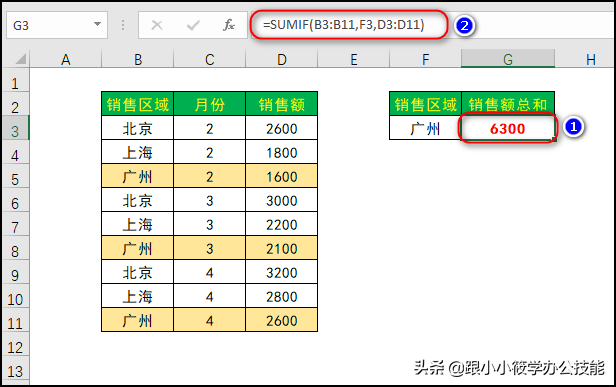Select column D header
616x387 pixels.
[281, 59]
